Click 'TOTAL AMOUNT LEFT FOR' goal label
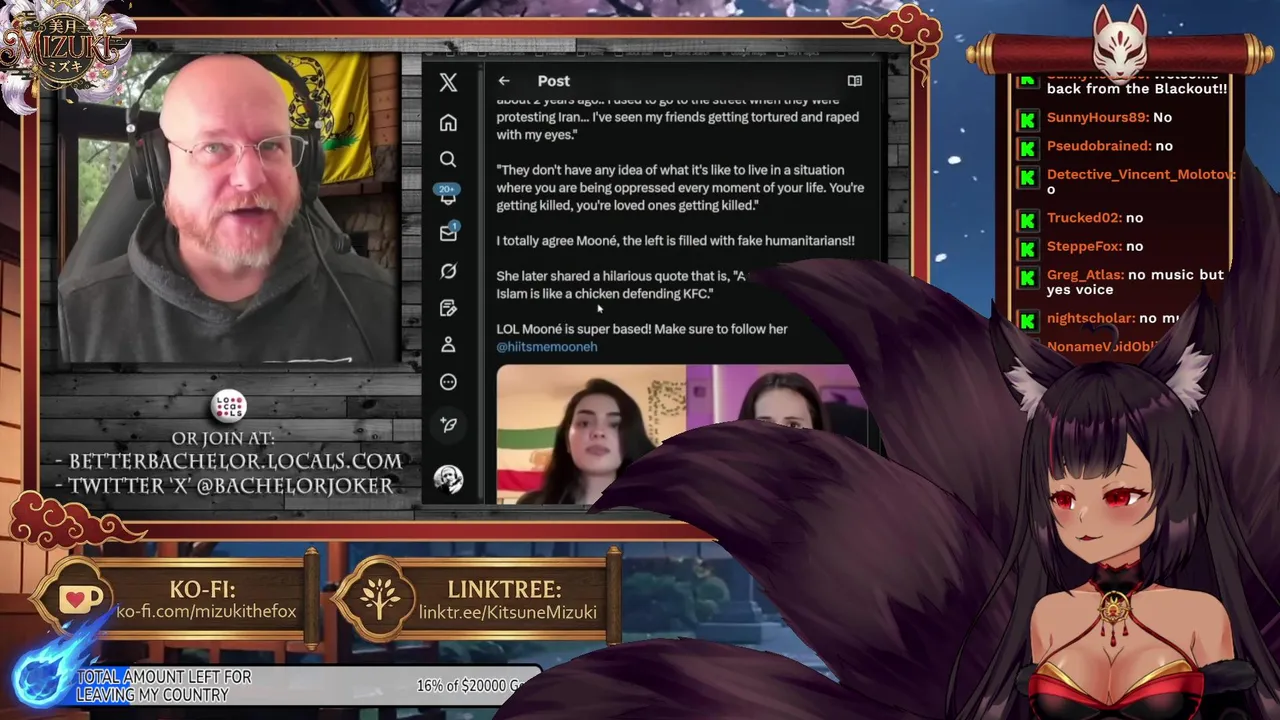 tap(164, 677)
